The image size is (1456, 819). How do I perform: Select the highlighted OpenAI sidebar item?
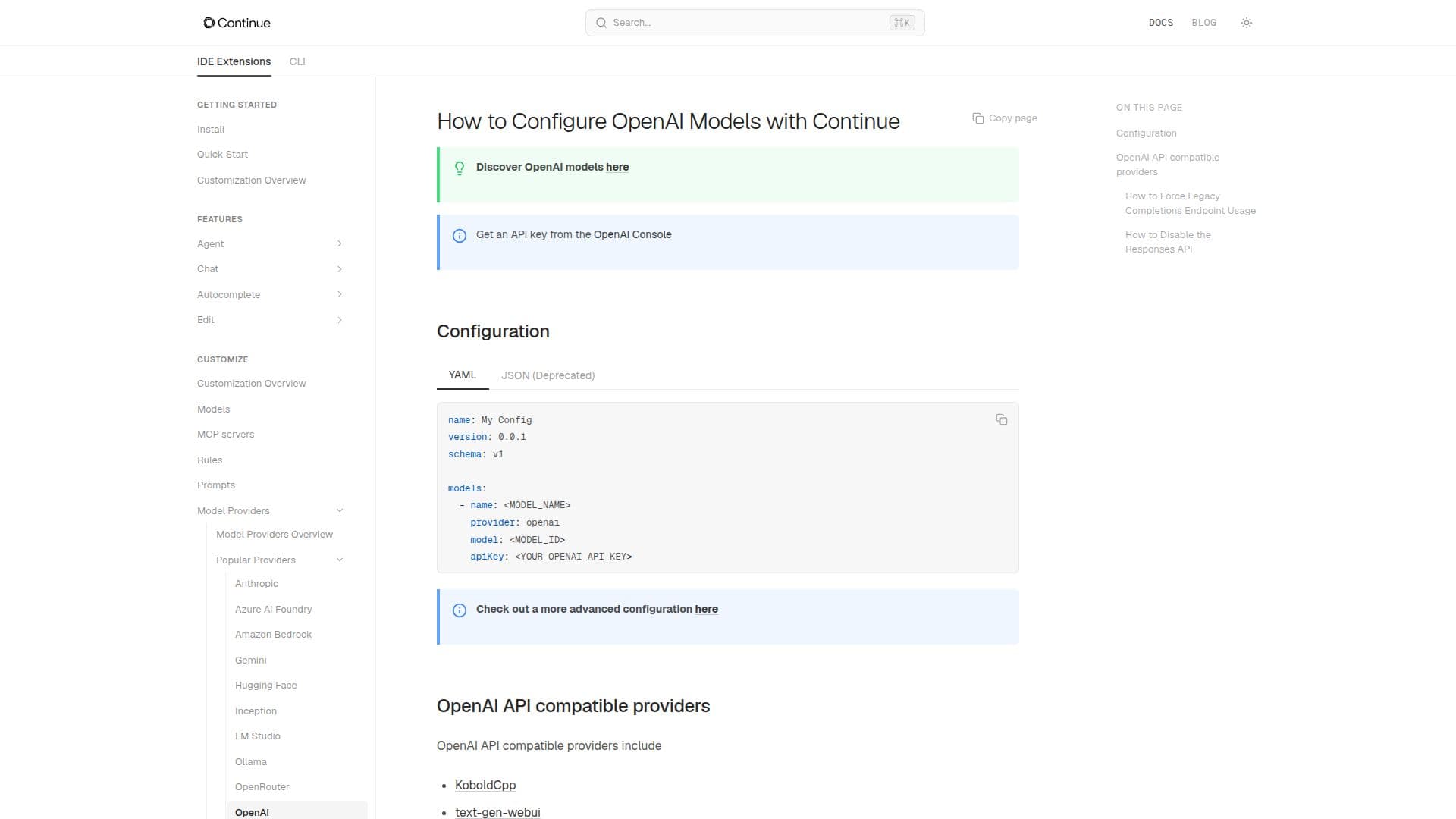(297, 811)
